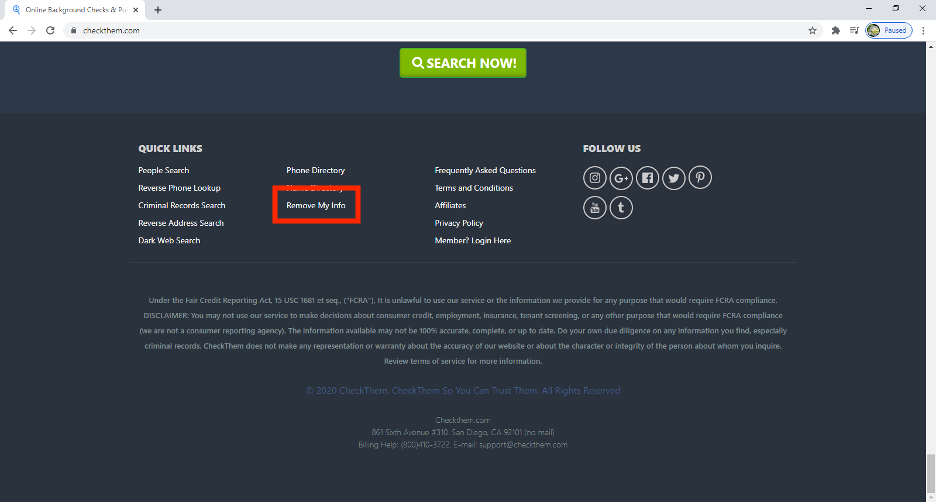Open the Phone Directory link
Image resolution: width=936 pixels, height=502 pixels.
pyautogui.click(x=315, y=170)
